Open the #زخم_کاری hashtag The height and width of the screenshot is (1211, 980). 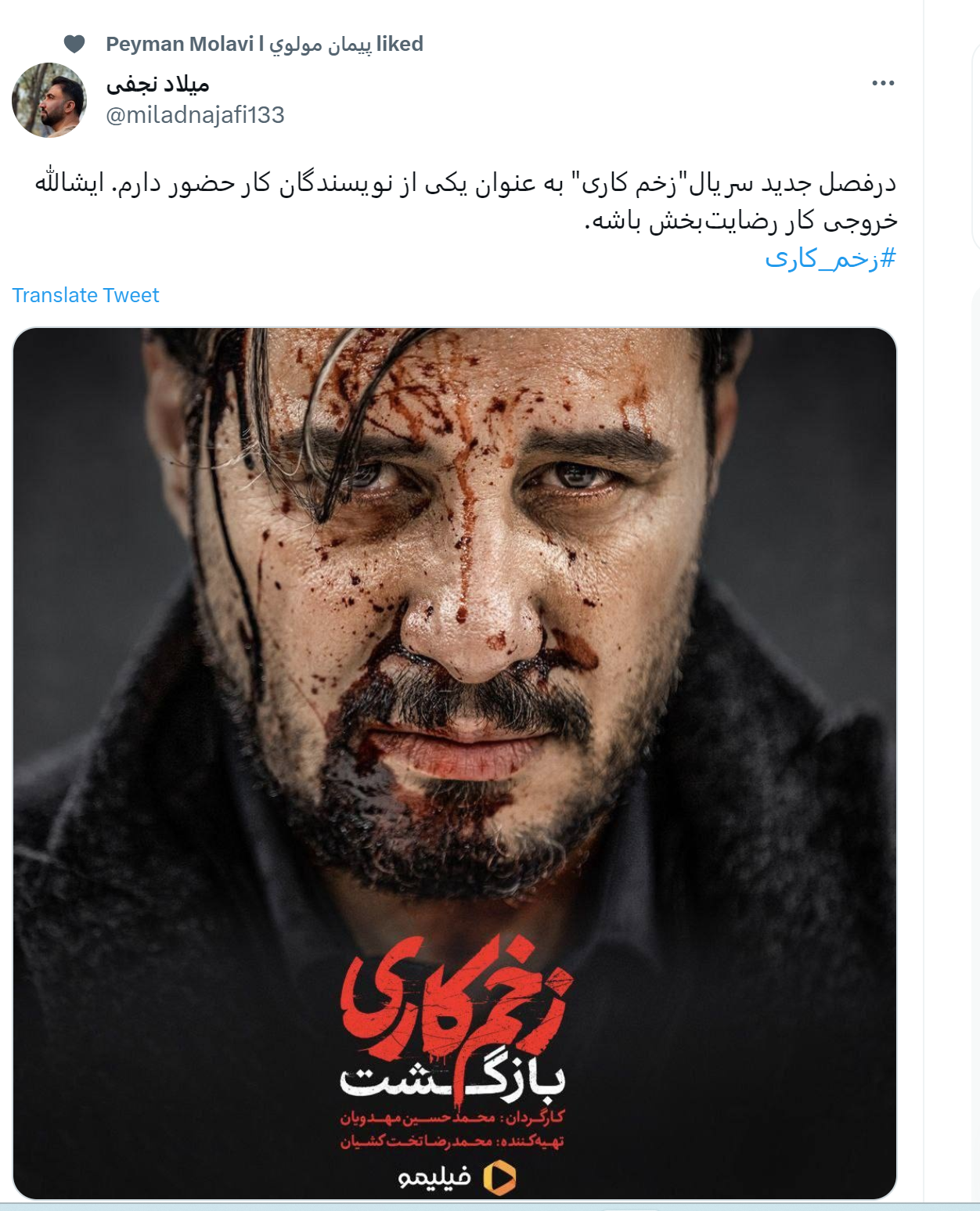click(x=830, y=258)
